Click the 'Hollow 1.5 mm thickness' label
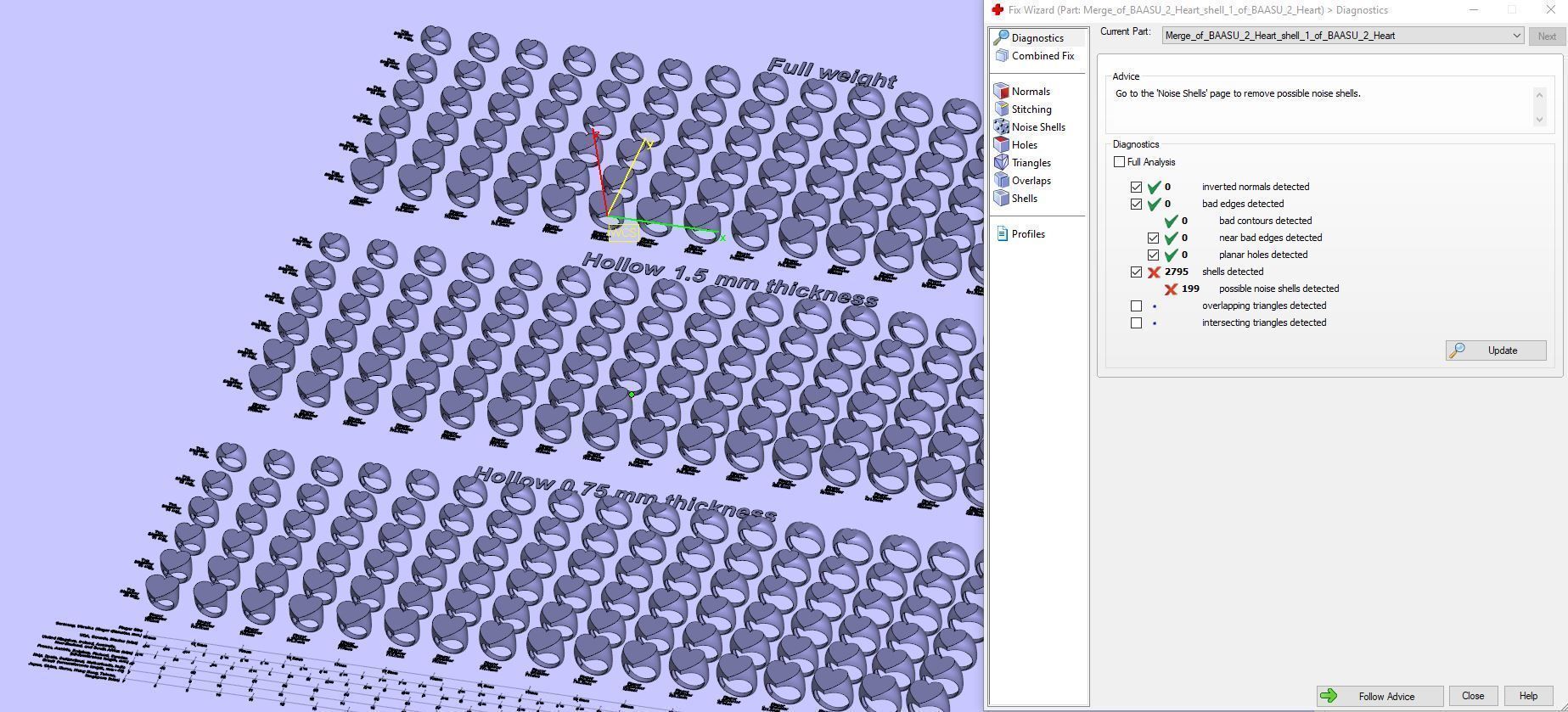Viewport: 1568px width, 712px height. [729, 279]
